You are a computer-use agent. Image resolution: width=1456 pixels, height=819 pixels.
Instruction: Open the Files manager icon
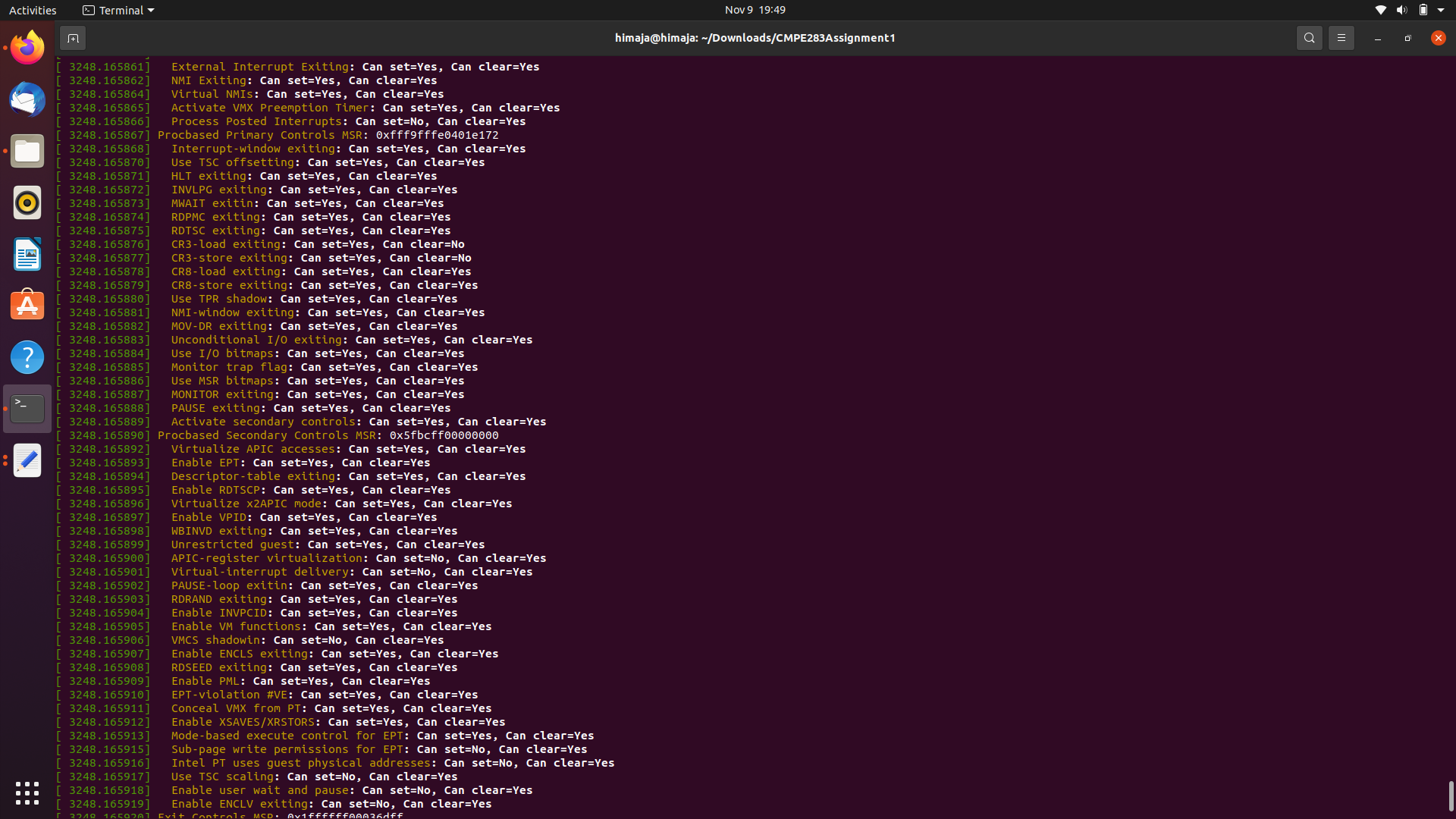coord(27,151)
